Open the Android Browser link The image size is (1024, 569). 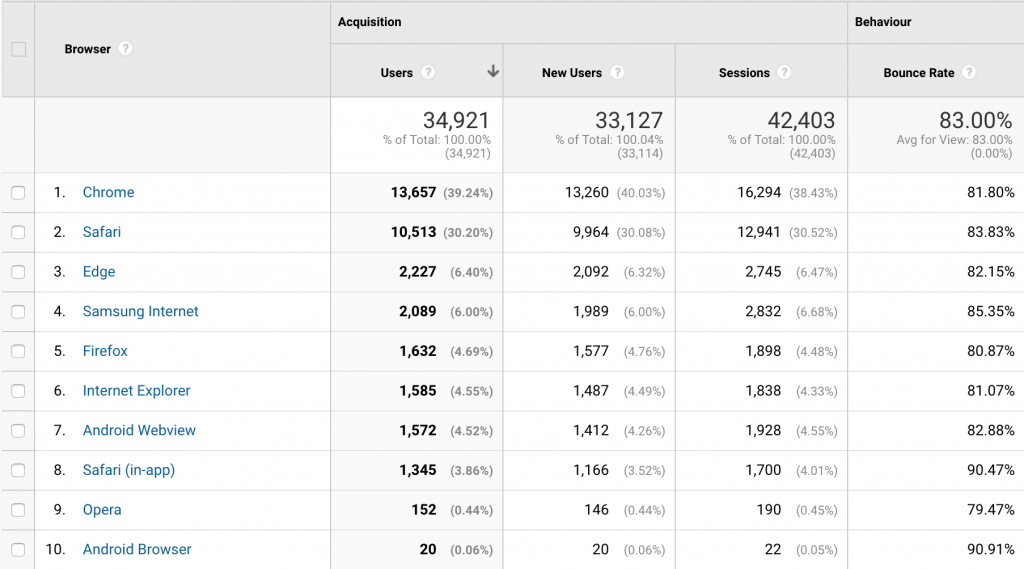pos(137,549)
